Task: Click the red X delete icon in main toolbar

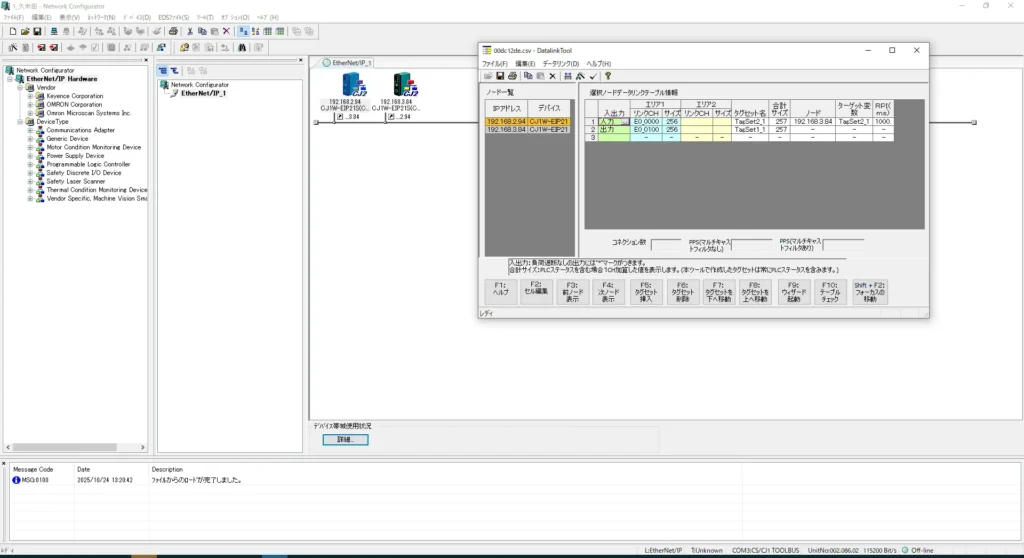Action: coord(226,32)
